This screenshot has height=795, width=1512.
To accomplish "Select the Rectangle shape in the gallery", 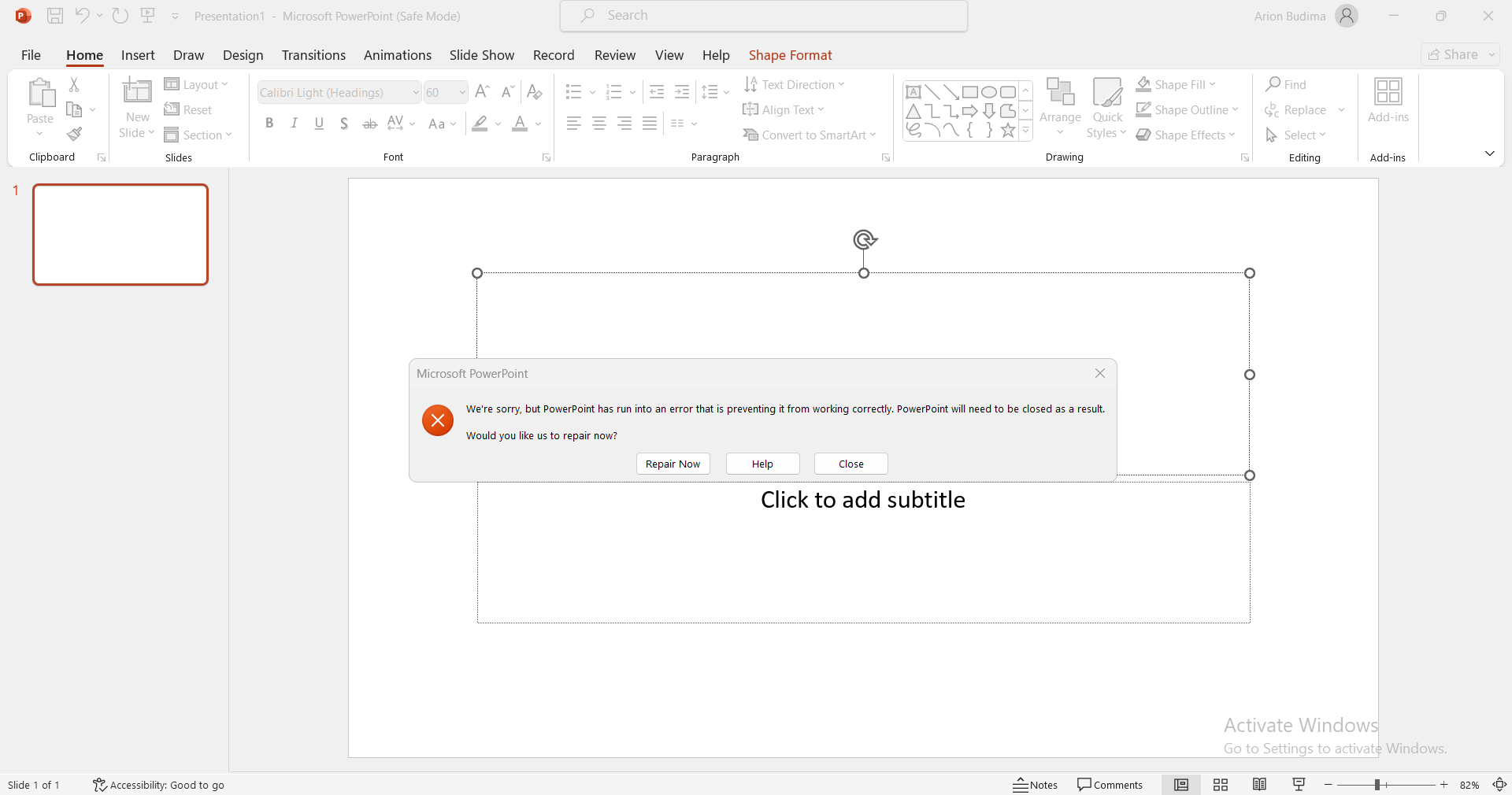I will tap(970, 92).
